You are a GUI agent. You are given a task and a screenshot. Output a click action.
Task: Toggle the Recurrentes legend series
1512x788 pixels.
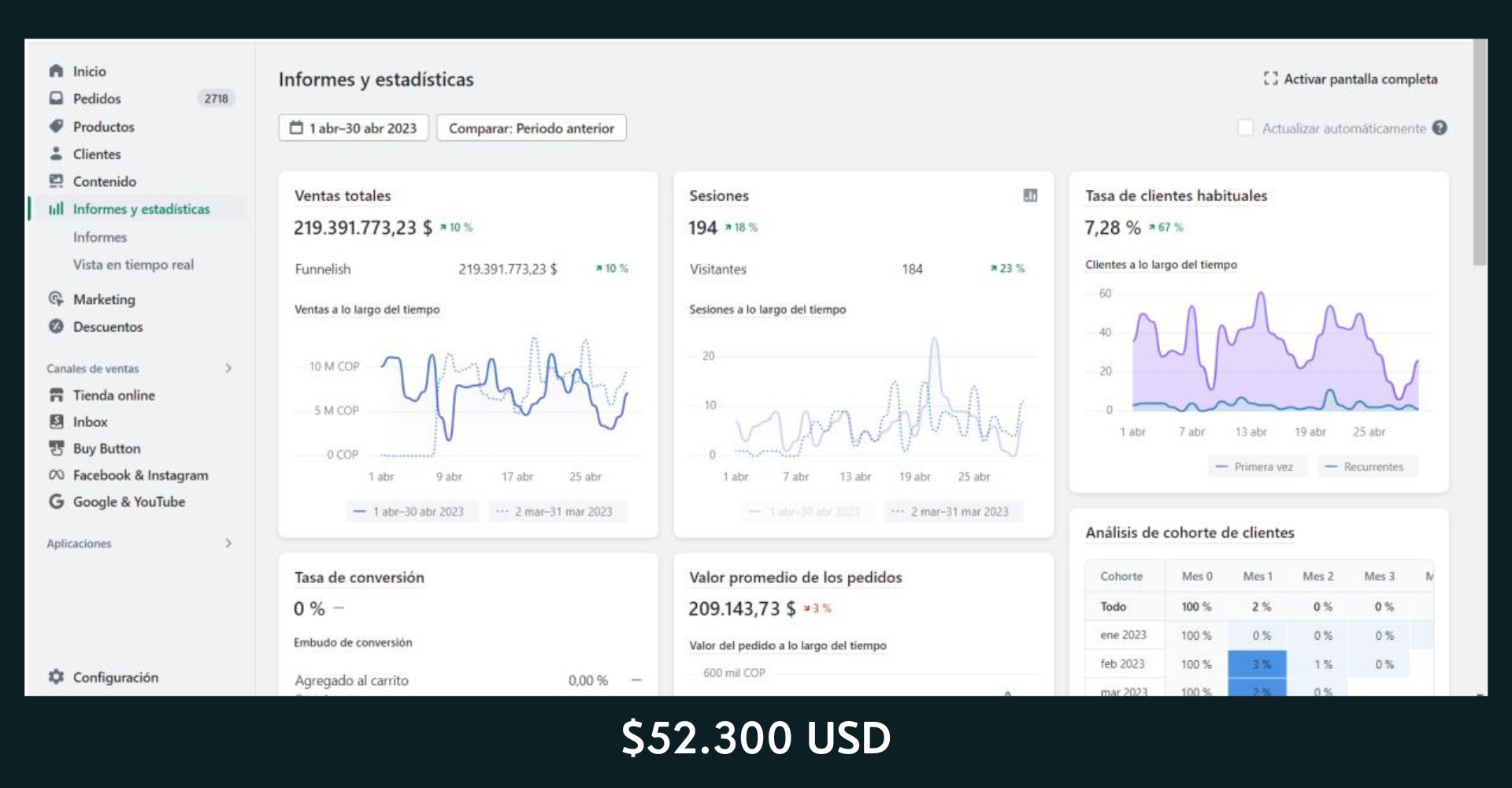1367,466
